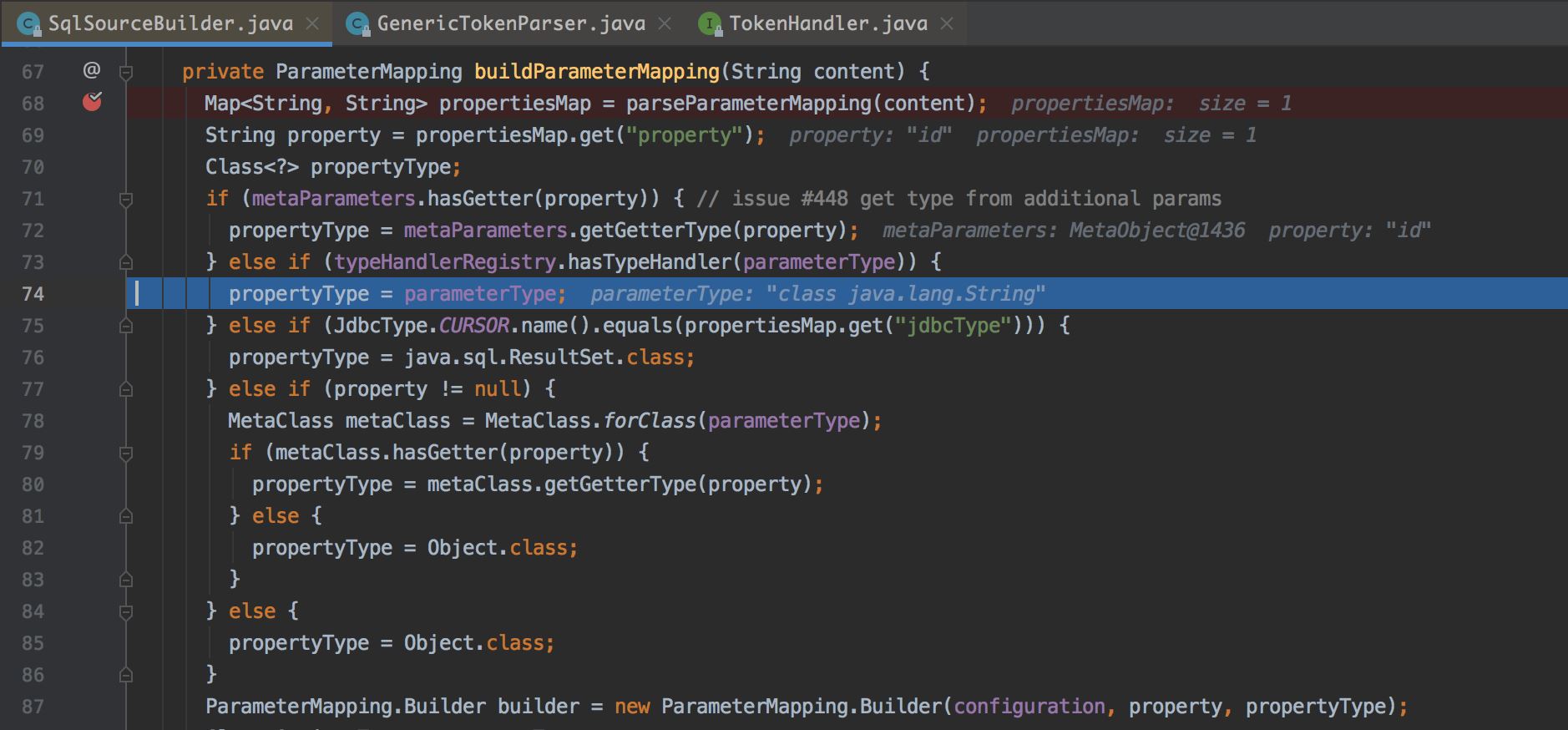Viewport: 1568px width, 730px height.
Task: Toggle the breakpoint on line 68
Action: (x=92, y=103)
